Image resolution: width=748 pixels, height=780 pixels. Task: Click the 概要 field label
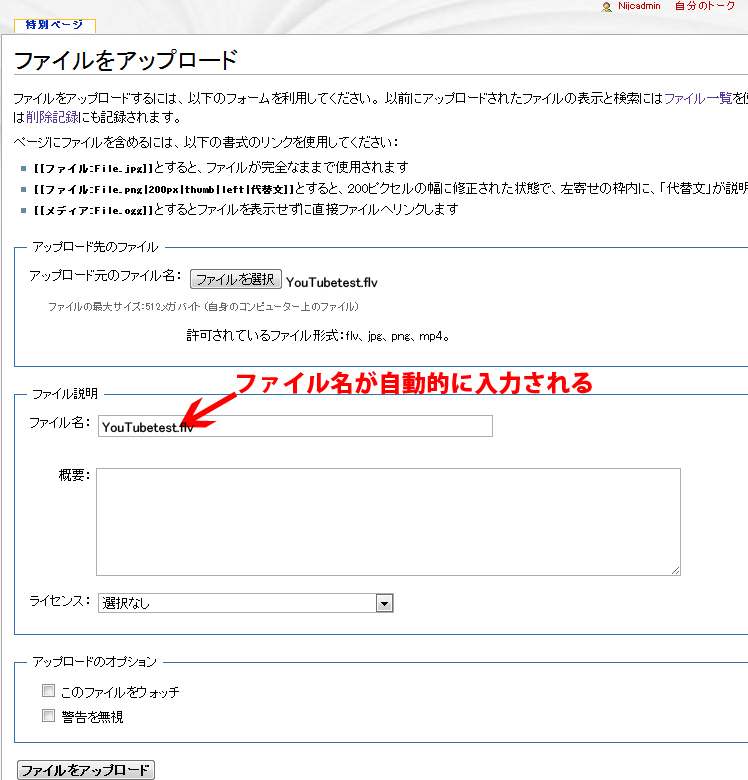[x=73, y=475]
